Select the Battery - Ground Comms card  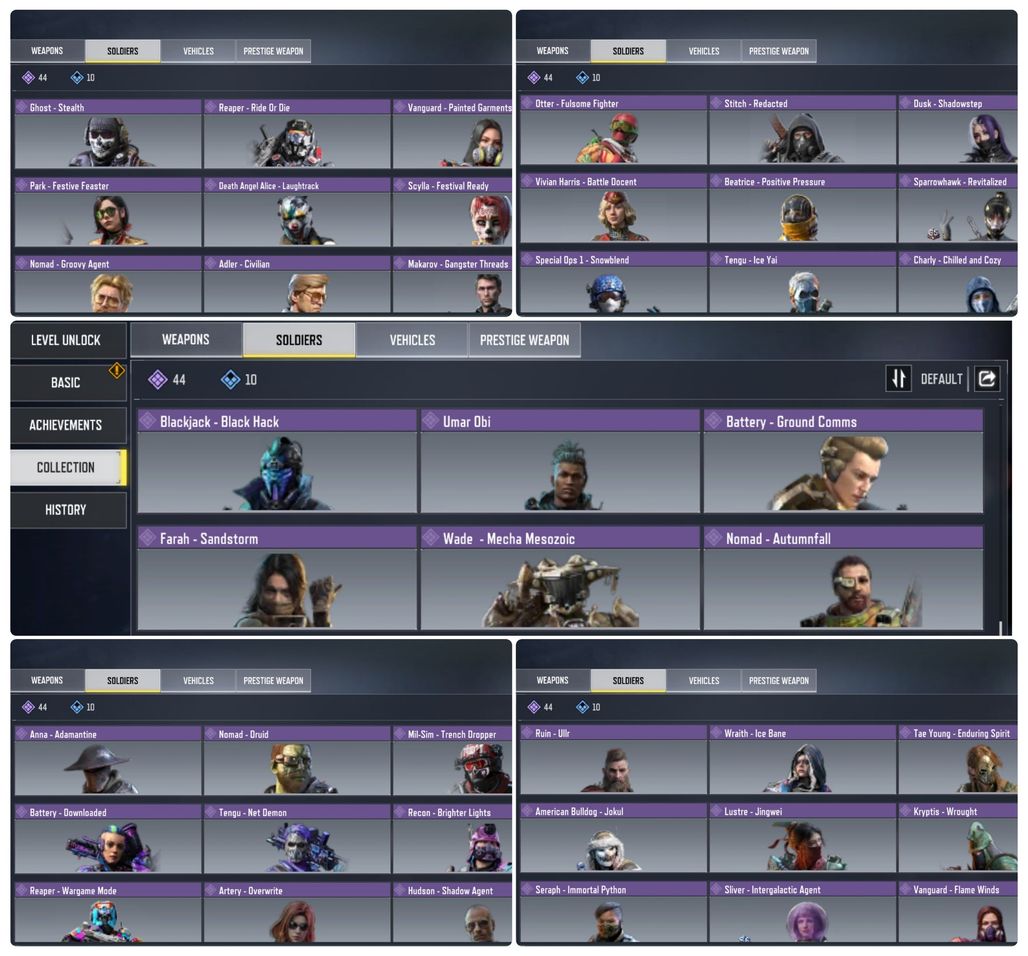pos(843,461)
